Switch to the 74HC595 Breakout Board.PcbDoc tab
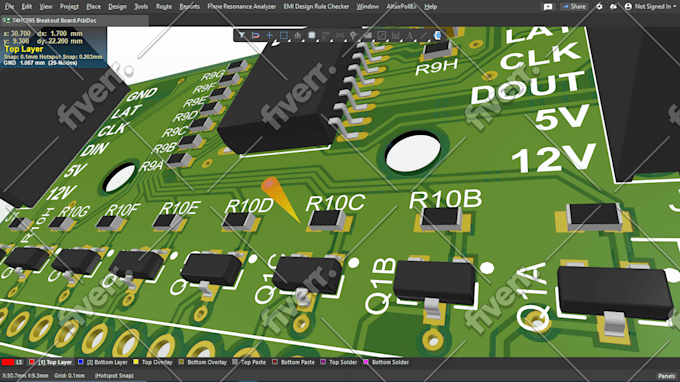 75,20
